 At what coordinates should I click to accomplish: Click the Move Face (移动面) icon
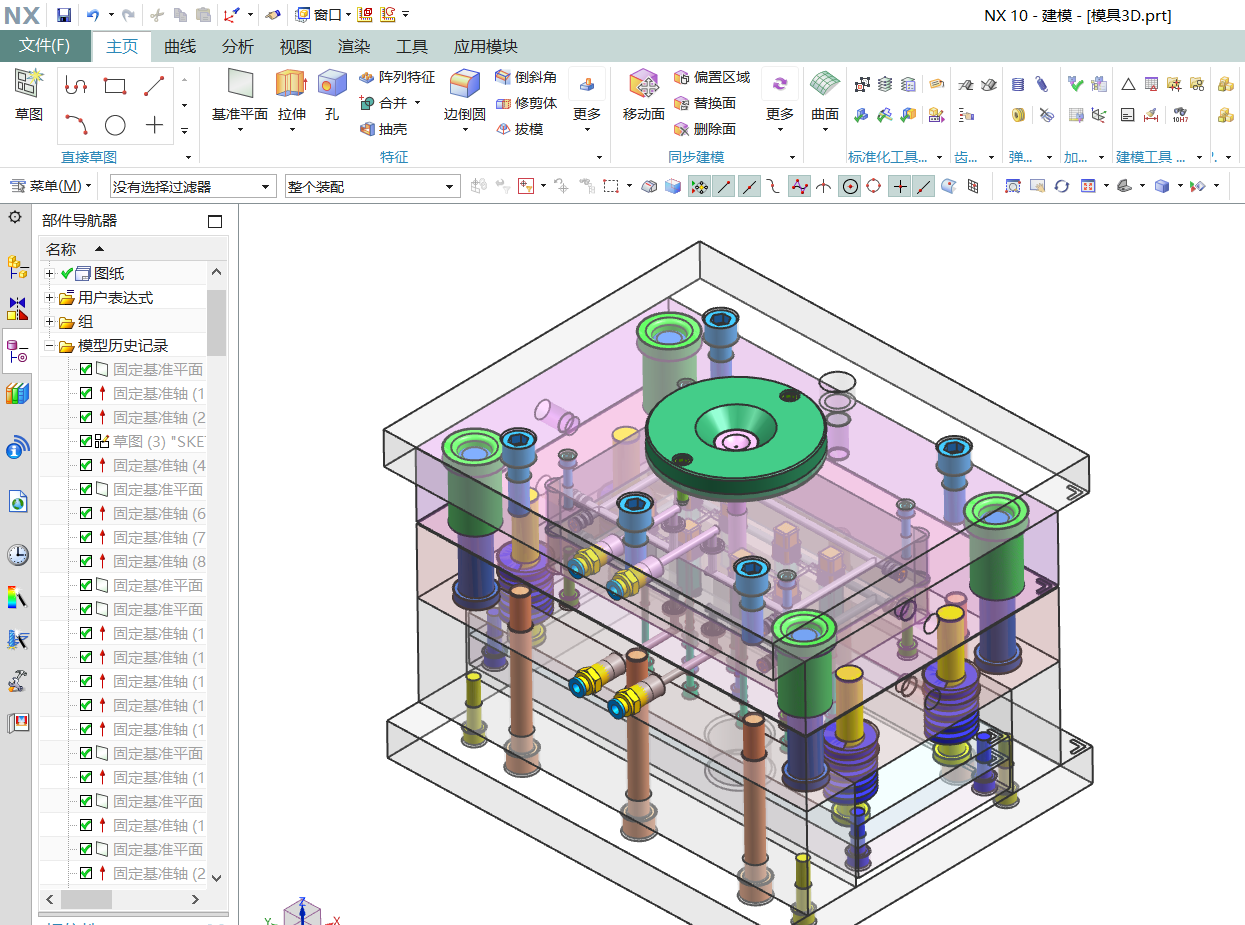[643, 84]
